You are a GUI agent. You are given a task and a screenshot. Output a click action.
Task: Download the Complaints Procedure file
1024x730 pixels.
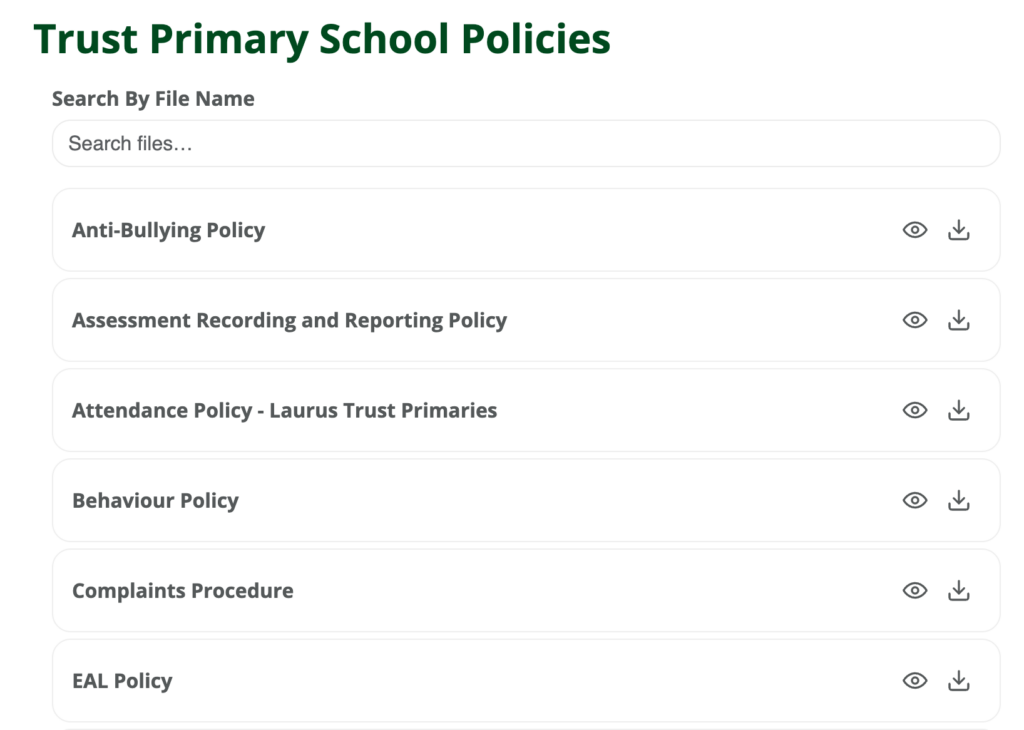coord(958,590)
